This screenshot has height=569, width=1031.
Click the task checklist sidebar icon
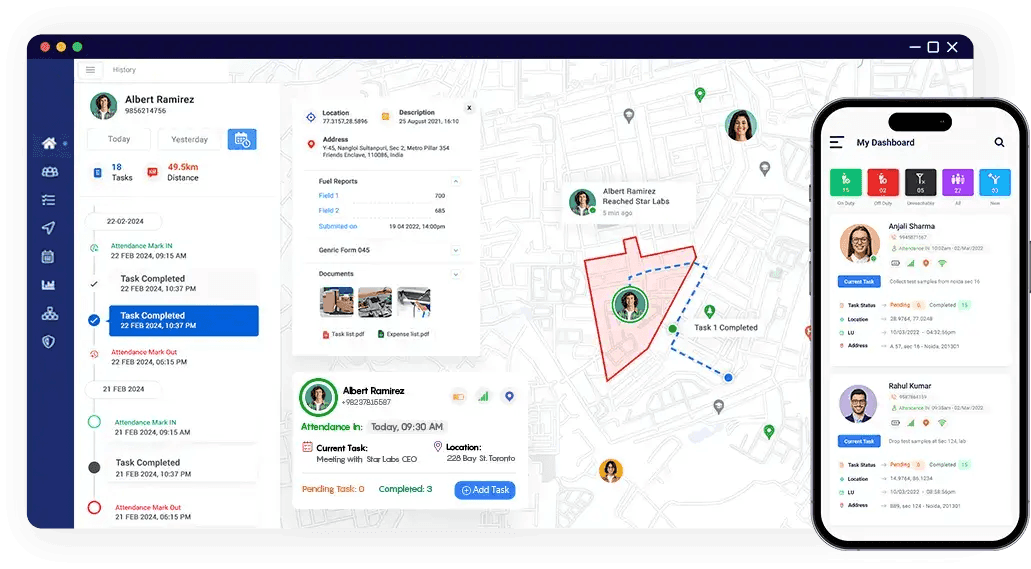pyautogui.click(x=49, y=200)
